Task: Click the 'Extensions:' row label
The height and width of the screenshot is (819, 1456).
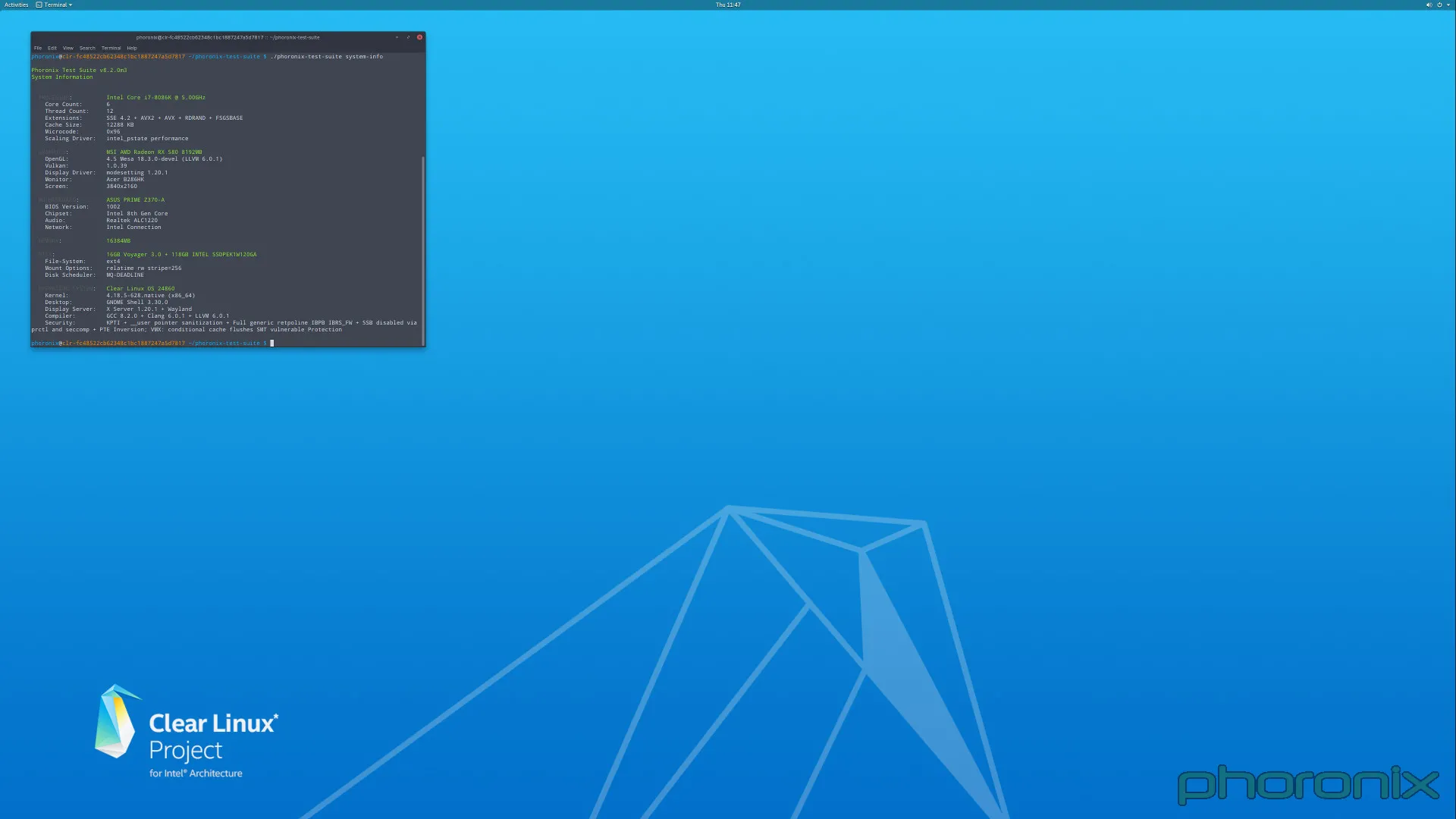Action: (x=63, y=118)
